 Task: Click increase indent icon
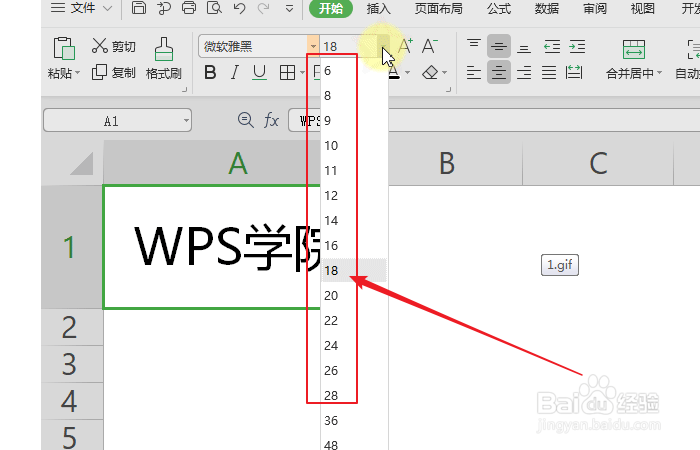point(577,46)
